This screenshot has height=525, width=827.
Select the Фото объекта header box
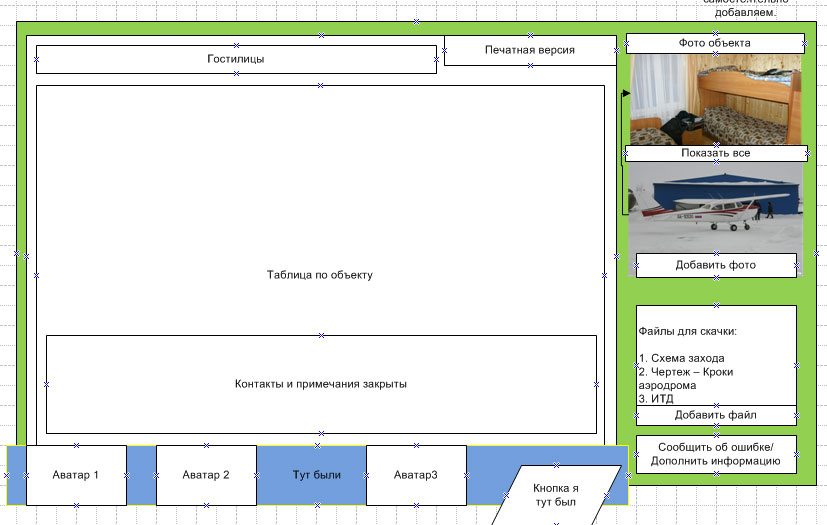[x=714, y=43]
